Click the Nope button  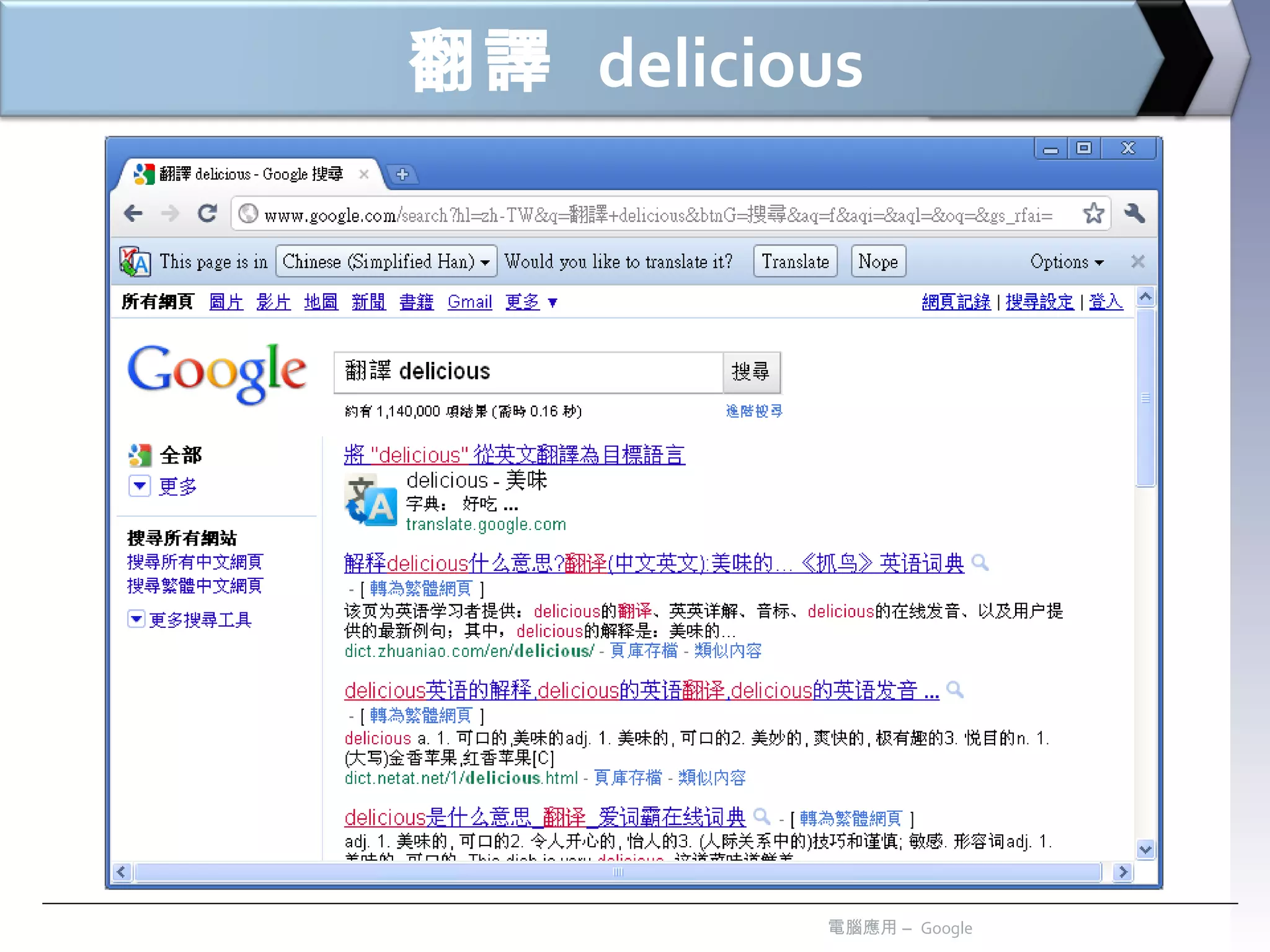click(878, 262)
